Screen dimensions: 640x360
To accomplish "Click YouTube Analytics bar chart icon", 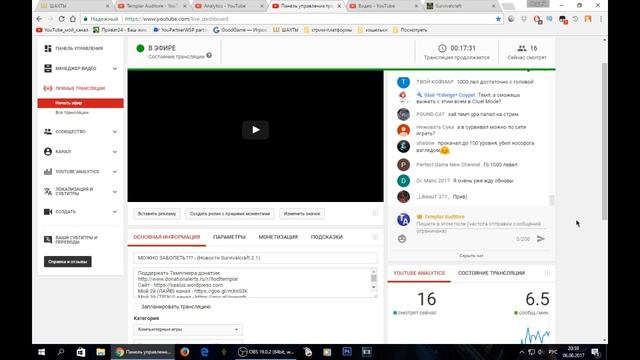I will click(x=48, y=171).
